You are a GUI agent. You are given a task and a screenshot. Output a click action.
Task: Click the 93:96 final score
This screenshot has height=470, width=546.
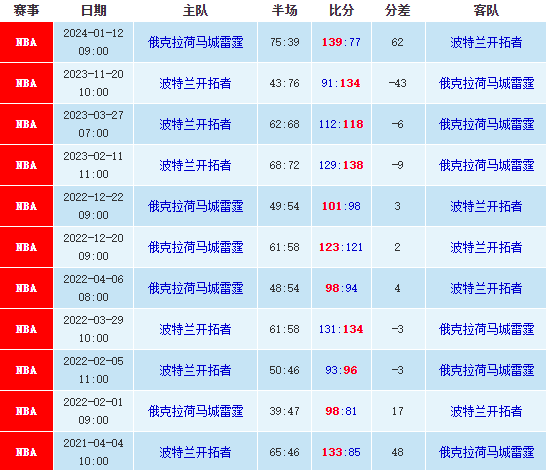click(x=341, y=370)
